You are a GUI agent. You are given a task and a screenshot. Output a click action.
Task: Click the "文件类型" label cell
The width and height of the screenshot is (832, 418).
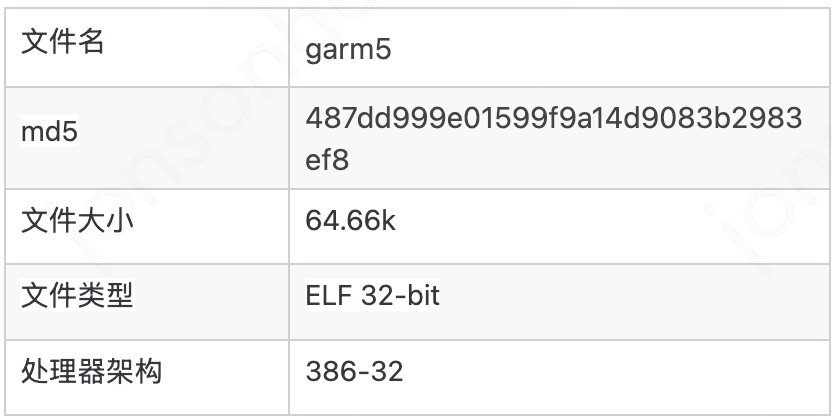pyautogui.click(x=77, y=296)
